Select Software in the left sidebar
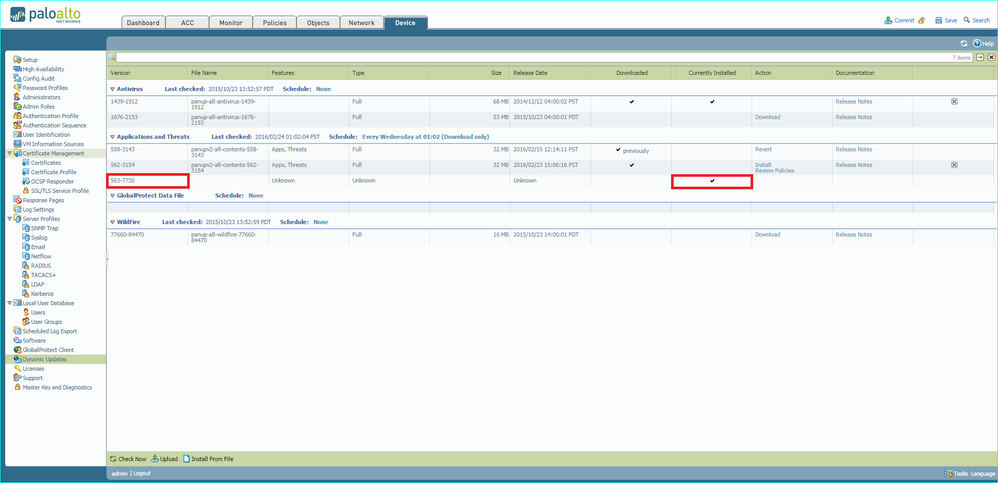The height and width of the screenshot is (483, 998). tap(34, 340)
